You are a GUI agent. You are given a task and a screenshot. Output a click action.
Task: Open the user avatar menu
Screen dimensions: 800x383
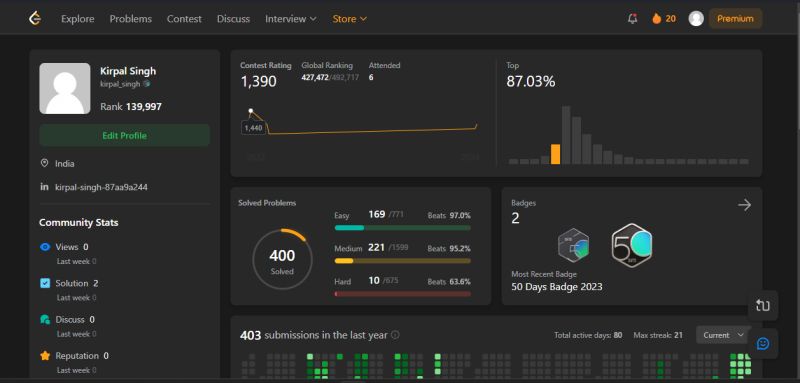click(696, 19)
